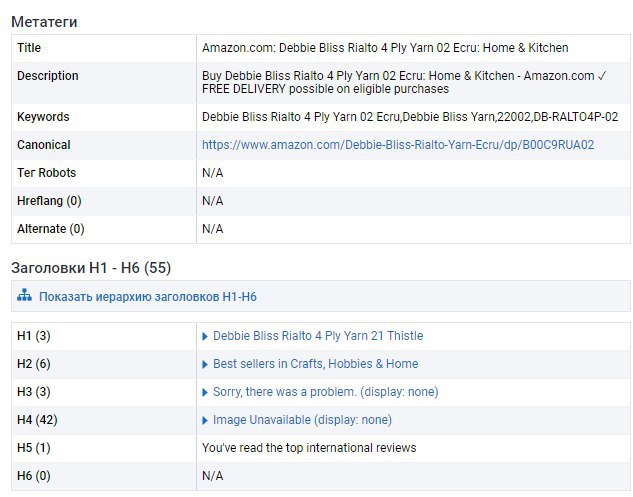Screen dimensions: 633x497
Task: Expand H4 arrow beside Image Unavailable
Action: [205, 420]
